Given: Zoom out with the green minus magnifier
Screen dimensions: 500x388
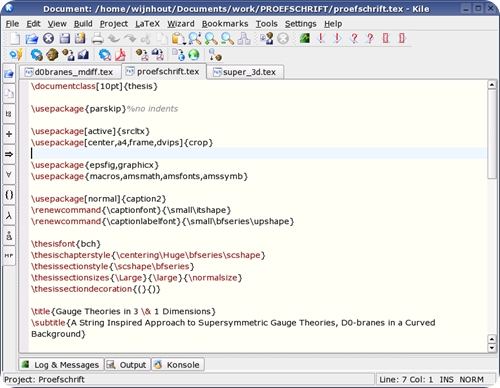Looking at the screenshot, I should (x=227, y=39).
